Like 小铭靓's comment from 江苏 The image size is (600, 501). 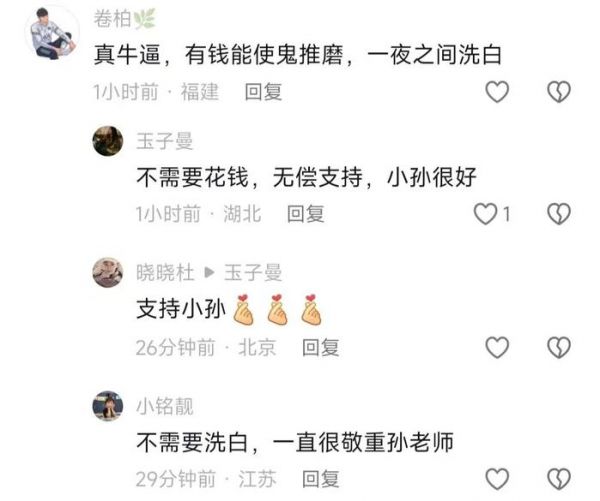click(497, 479)
